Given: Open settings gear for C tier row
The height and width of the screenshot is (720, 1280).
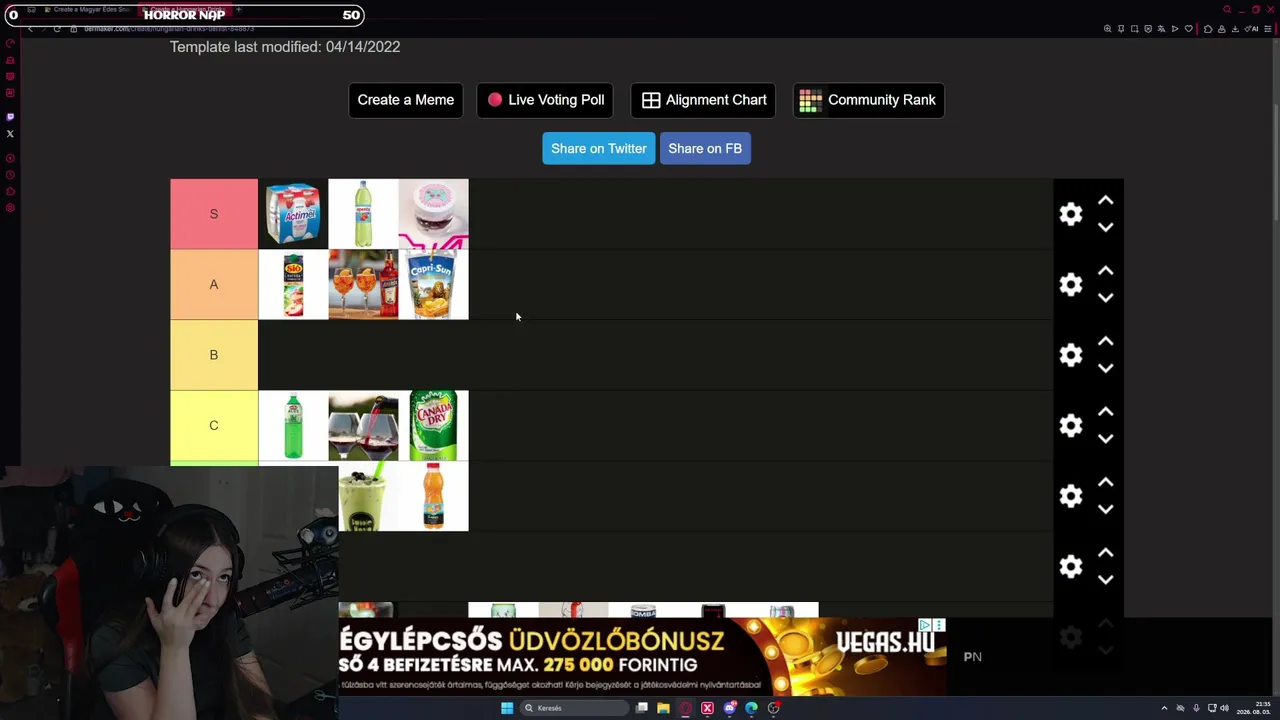Looking at the screenshot, I should coord(1071,426).
